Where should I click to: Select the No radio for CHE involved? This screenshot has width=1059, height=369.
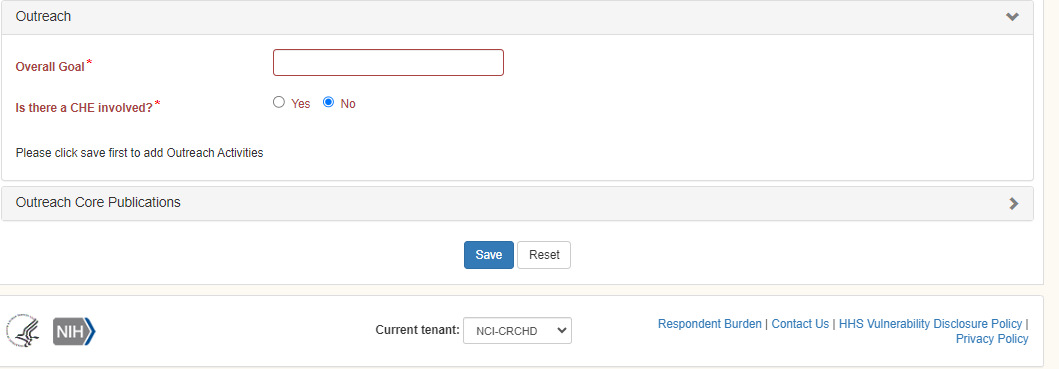tap(328, 102)
